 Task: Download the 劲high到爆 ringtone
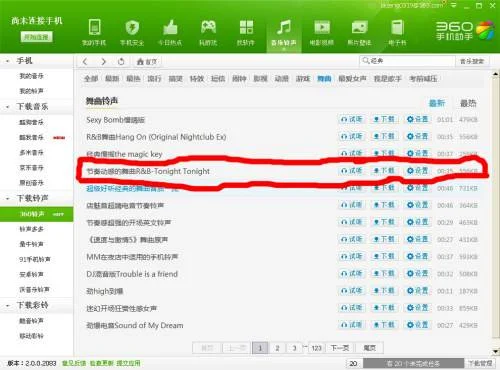[x=384, y=291]
